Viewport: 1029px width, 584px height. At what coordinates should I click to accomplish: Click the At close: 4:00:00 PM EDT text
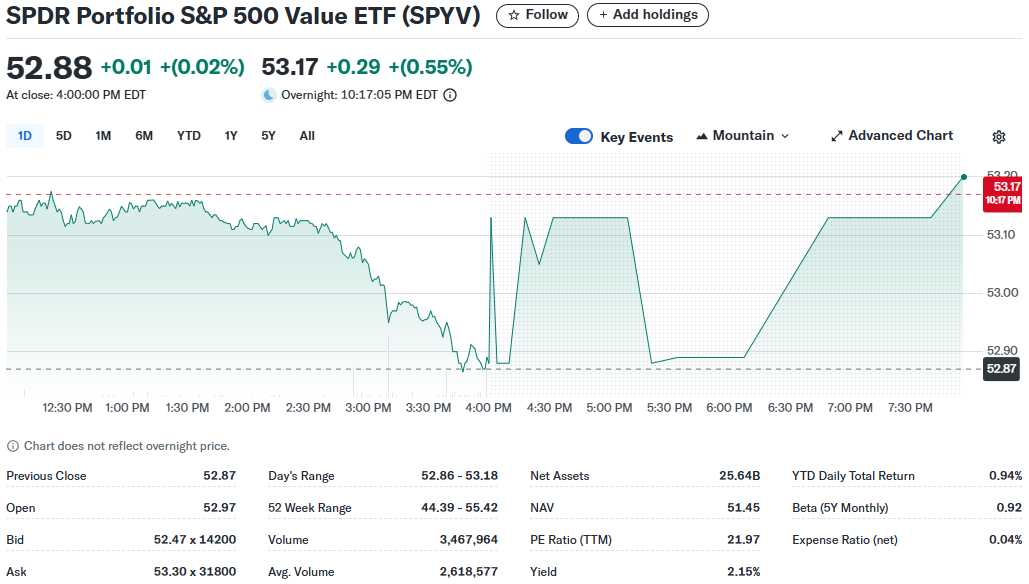(76, 95)
